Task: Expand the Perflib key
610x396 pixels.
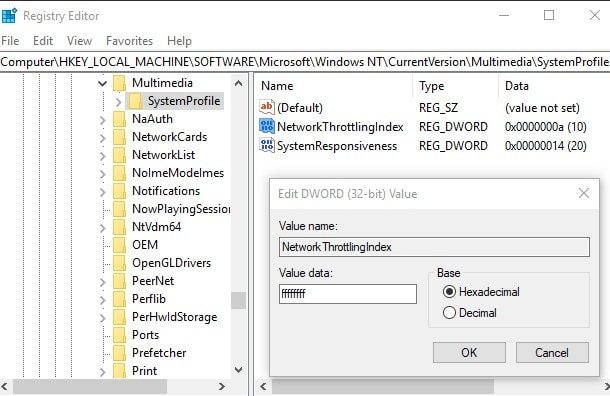Action: (x=102, y=300)
